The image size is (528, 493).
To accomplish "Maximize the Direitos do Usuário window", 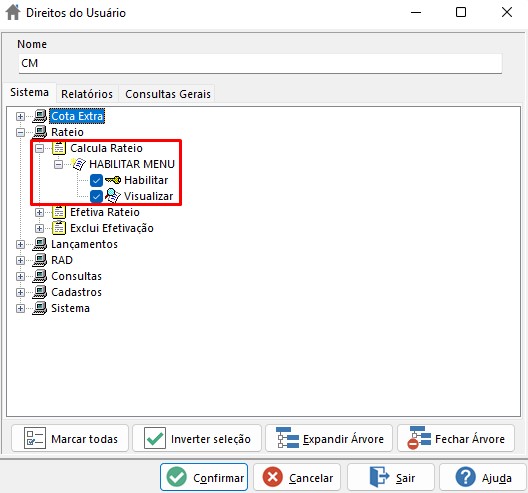I will [x=461, y=12].
